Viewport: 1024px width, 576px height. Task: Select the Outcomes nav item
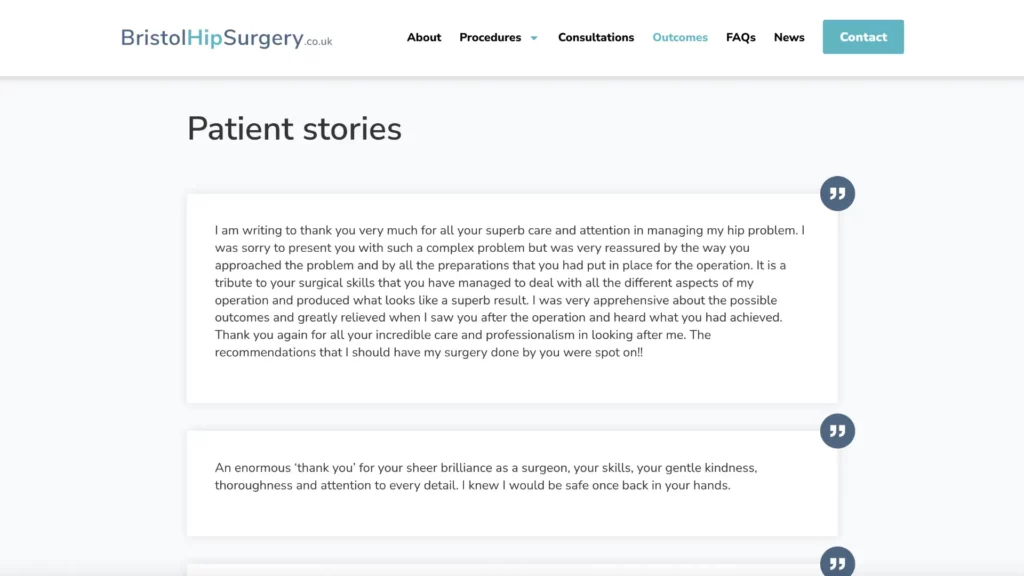point(680,37)
